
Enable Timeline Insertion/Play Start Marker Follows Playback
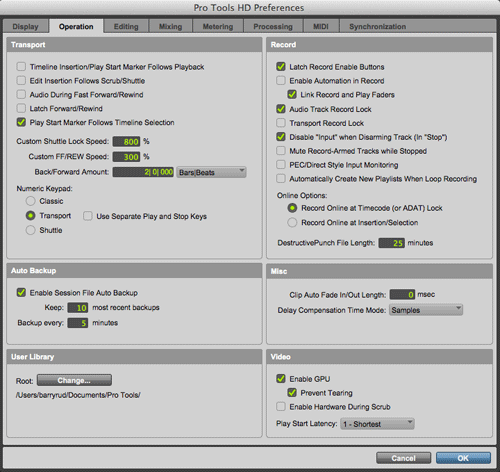21,67
